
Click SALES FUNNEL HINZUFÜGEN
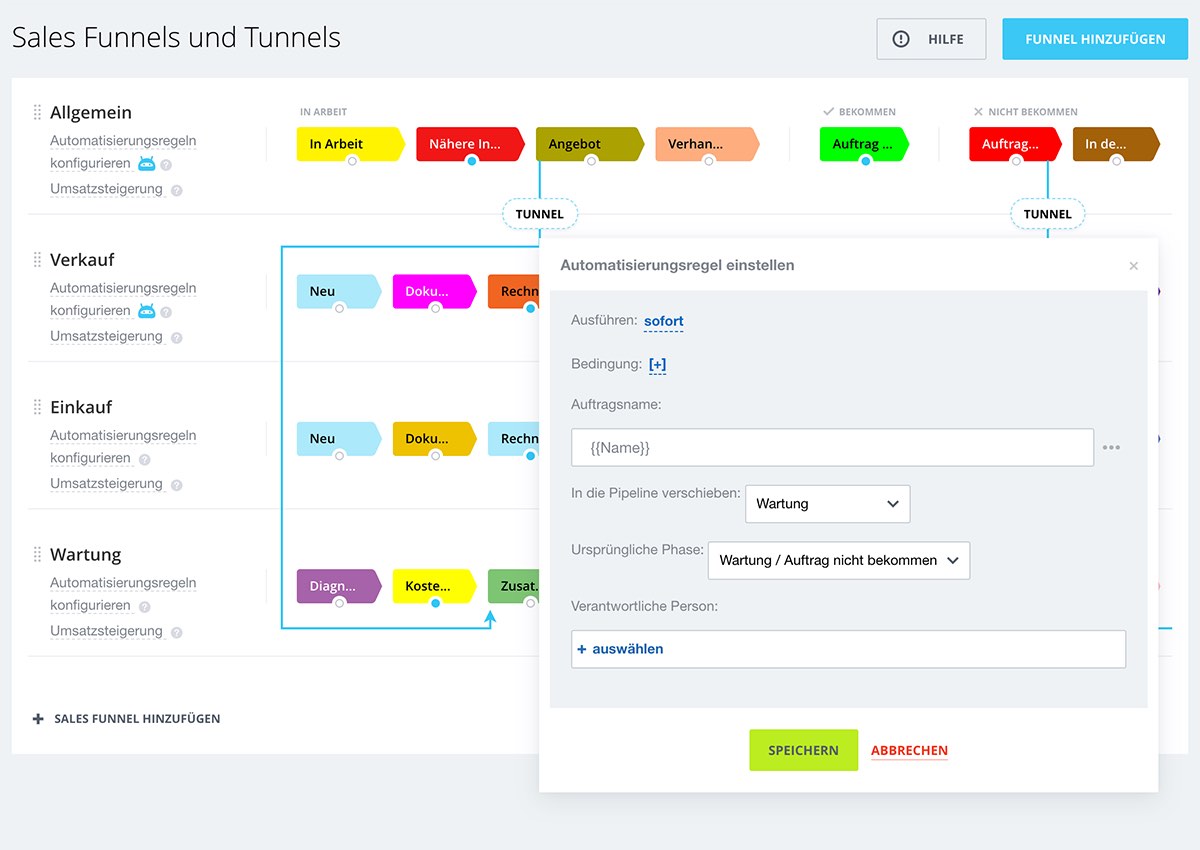click(x=126, y=718)
